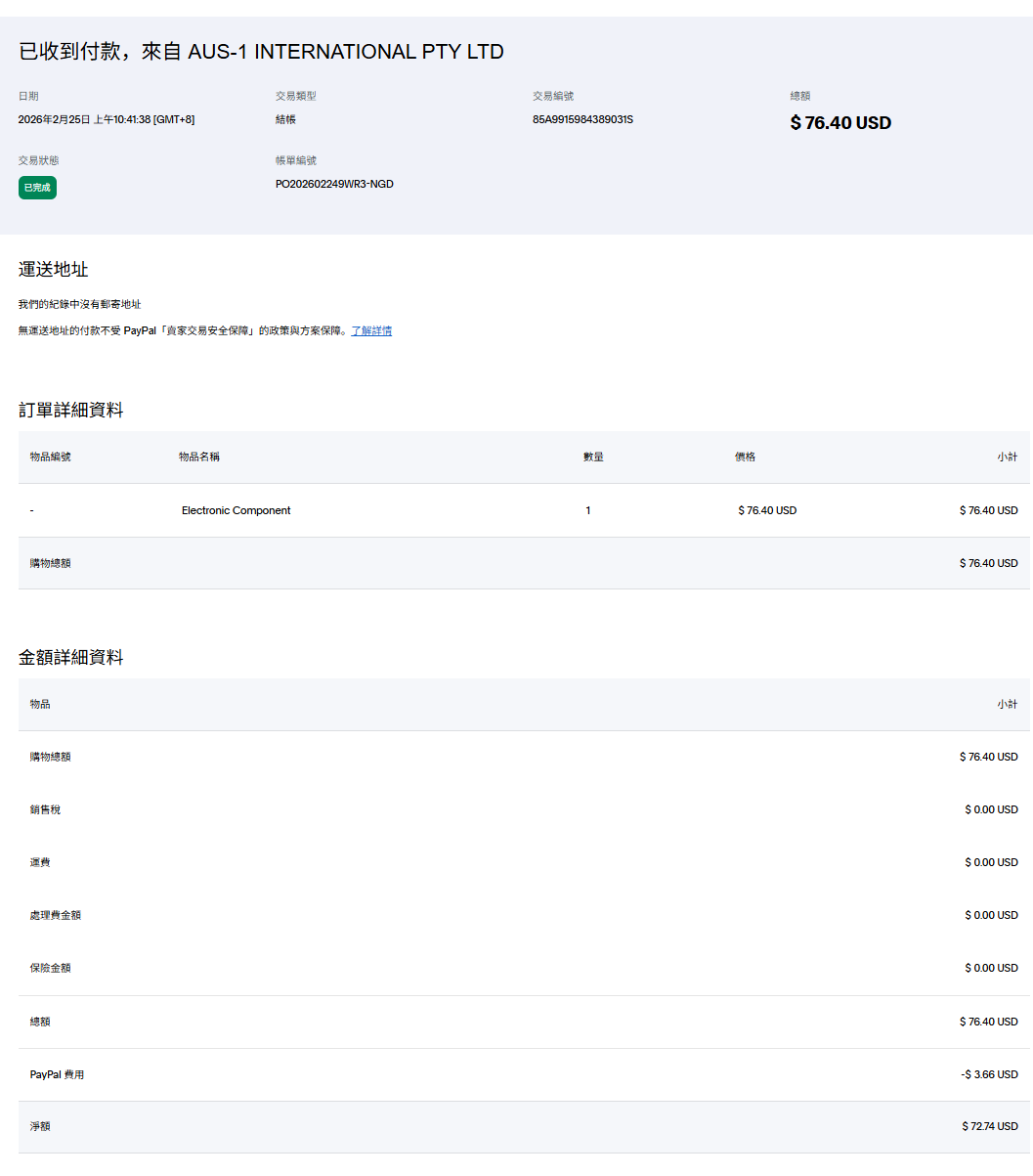This screenshot has width=1033, height=1176.
Task: Click invoice number PO202602249WR3-NGD
Action: coord(334,184)
